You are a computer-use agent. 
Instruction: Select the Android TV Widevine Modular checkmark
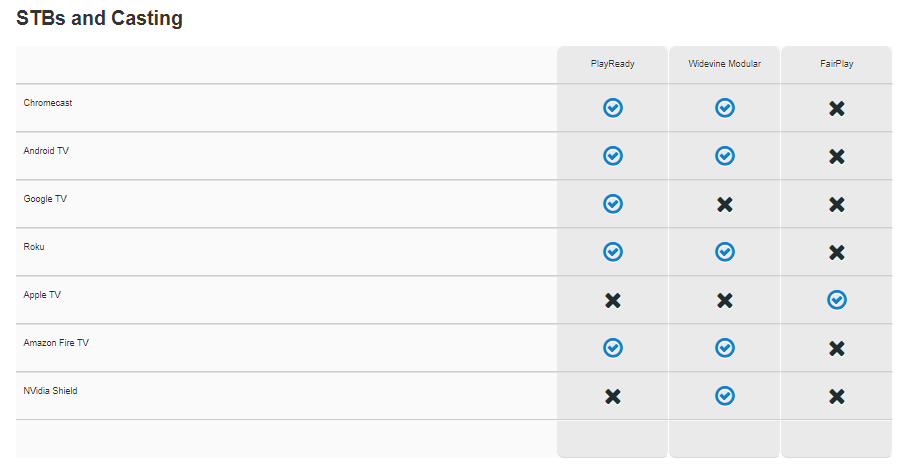[725, 156]
